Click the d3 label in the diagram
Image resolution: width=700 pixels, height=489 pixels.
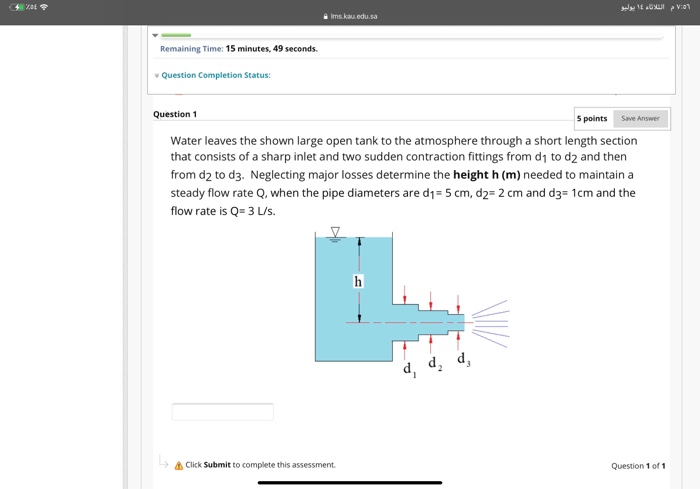[x=463, y=359]
